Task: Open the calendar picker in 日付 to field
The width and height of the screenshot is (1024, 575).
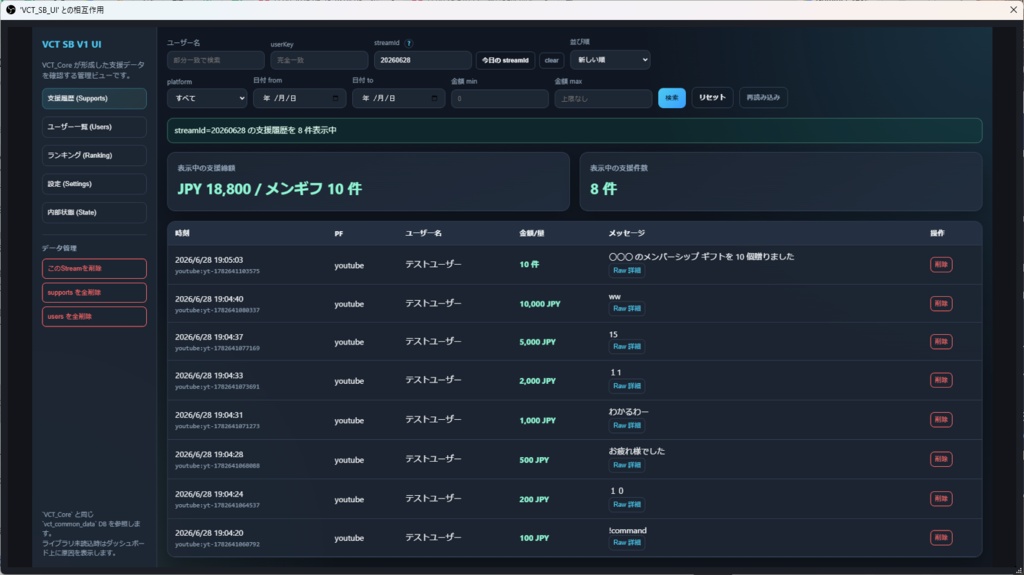Action: pos(434,98)
